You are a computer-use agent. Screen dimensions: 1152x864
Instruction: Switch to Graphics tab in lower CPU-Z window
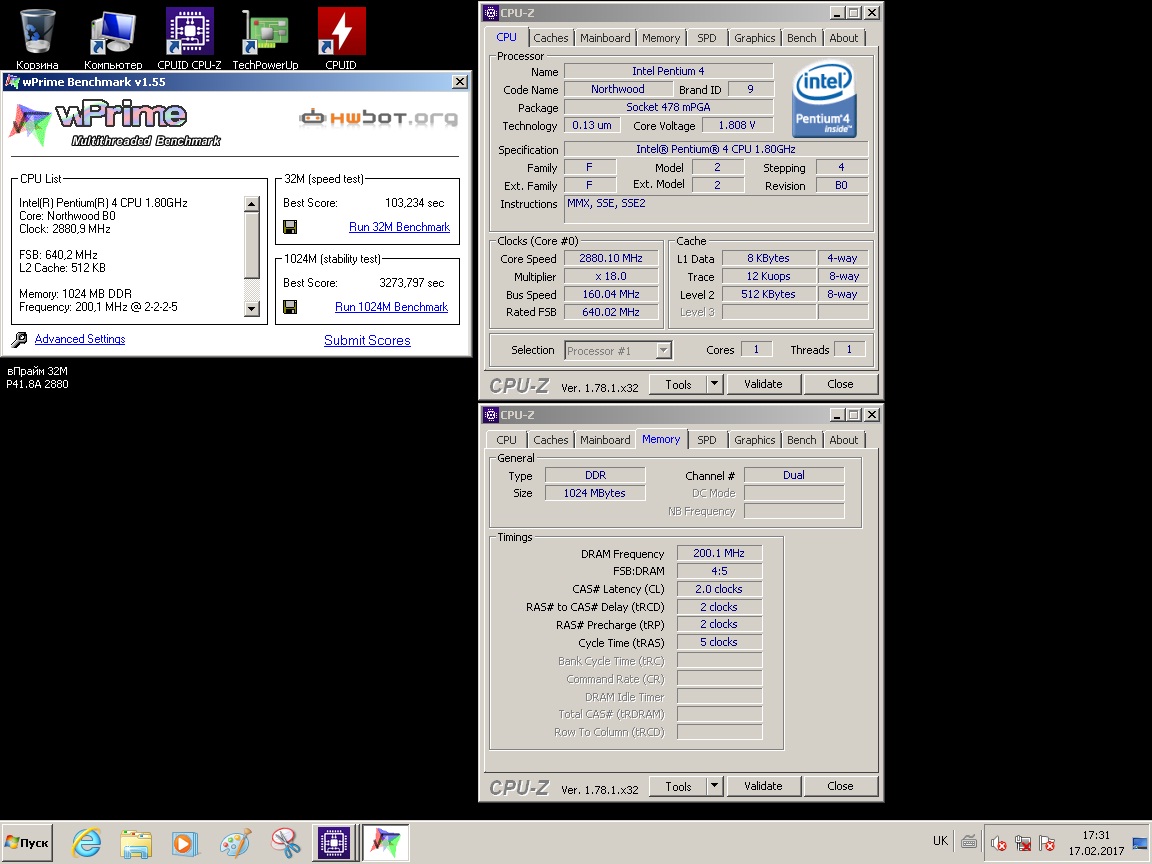pos(755,440)
